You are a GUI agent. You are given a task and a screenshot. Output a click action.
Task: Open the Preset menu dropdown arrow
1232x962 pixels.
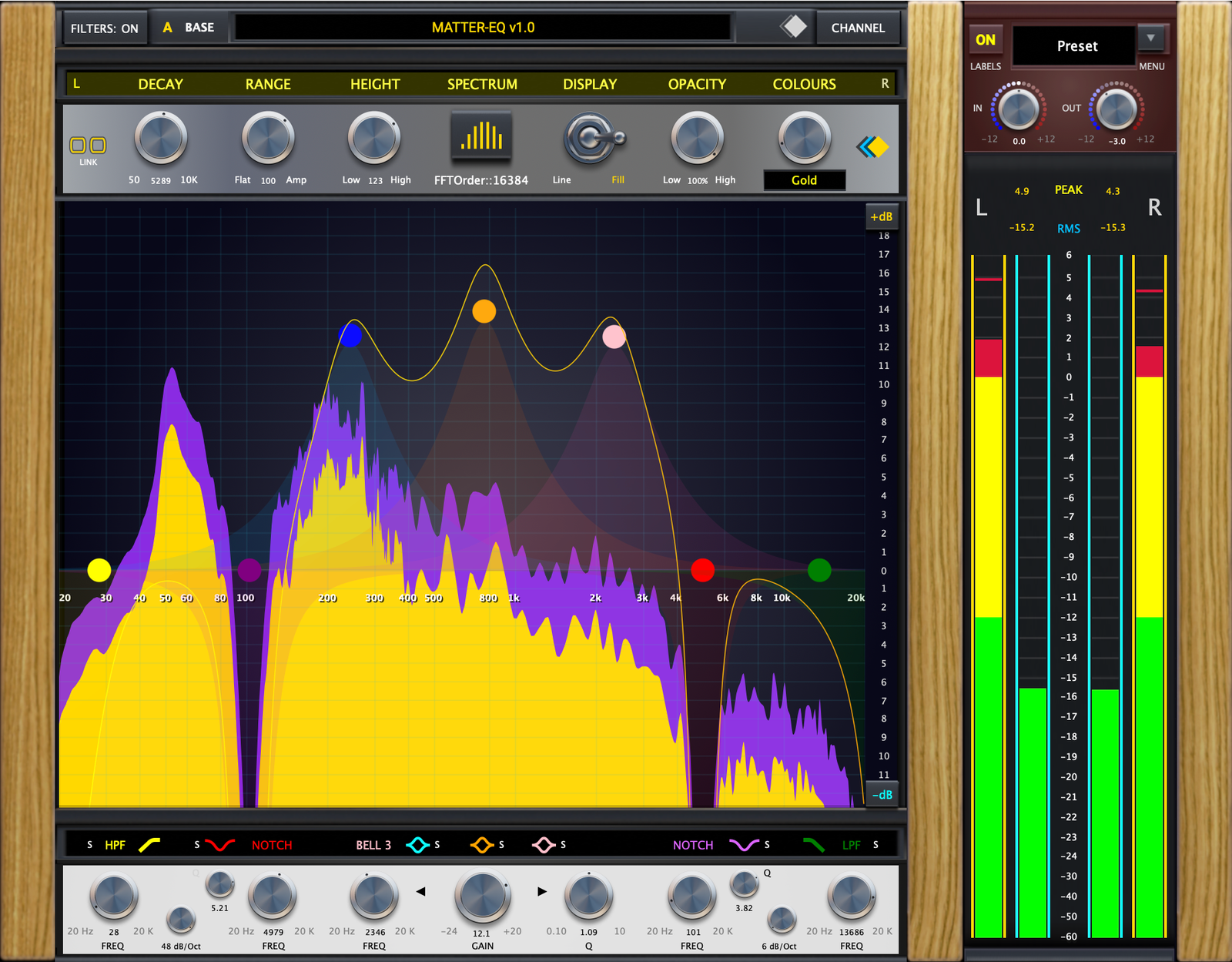coord(1150,38)
